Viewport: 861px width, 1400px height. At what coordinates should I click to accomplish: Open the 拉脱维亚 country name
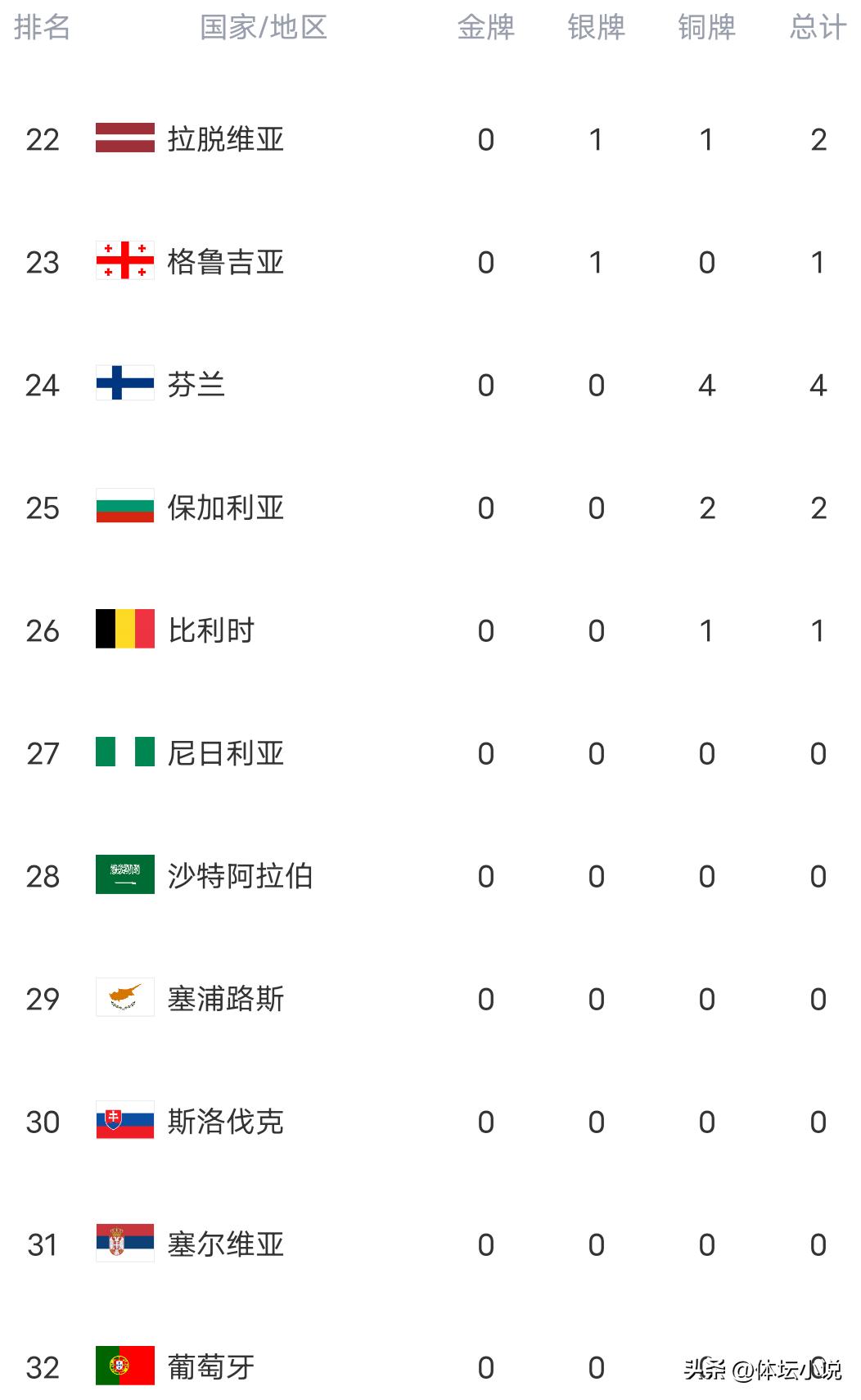[x=225, y=139]
